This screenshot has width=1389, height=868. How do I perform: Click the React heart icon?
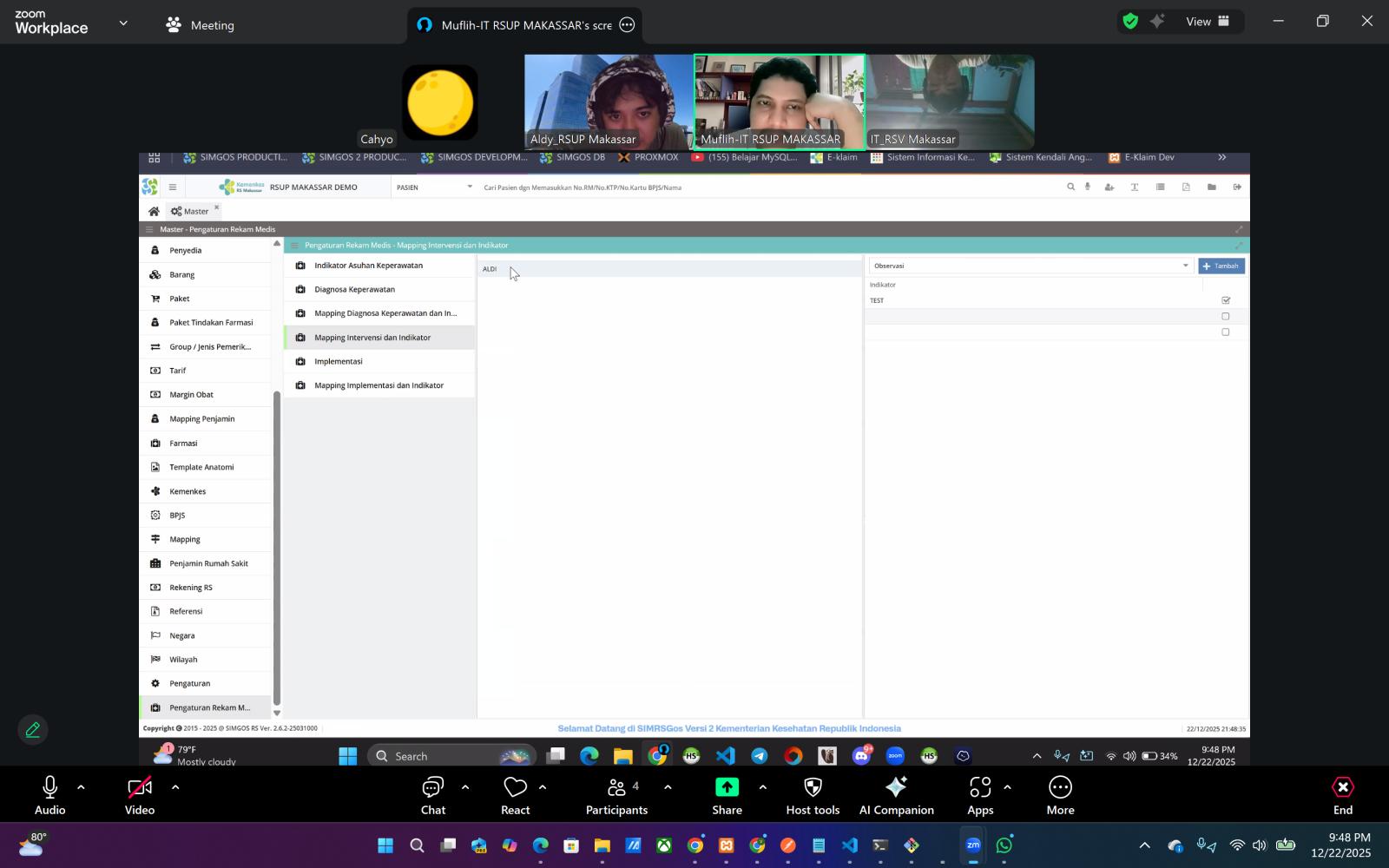click(515, 788)
